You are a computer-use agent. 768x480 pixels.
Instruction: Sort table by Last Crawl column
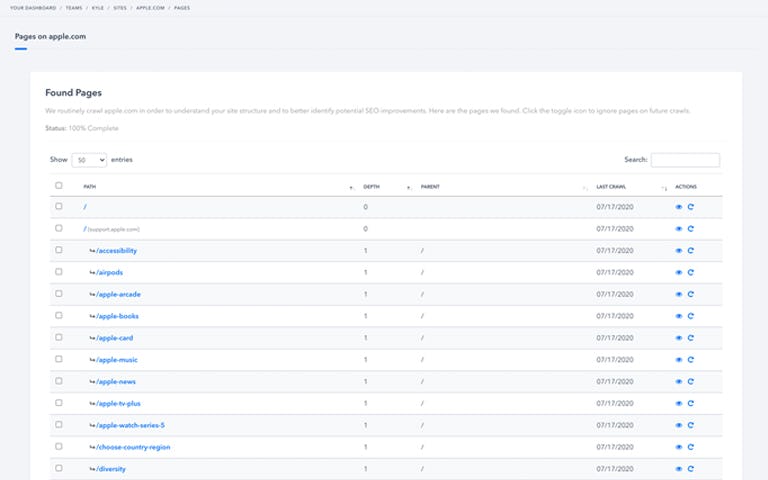point(611,187)
